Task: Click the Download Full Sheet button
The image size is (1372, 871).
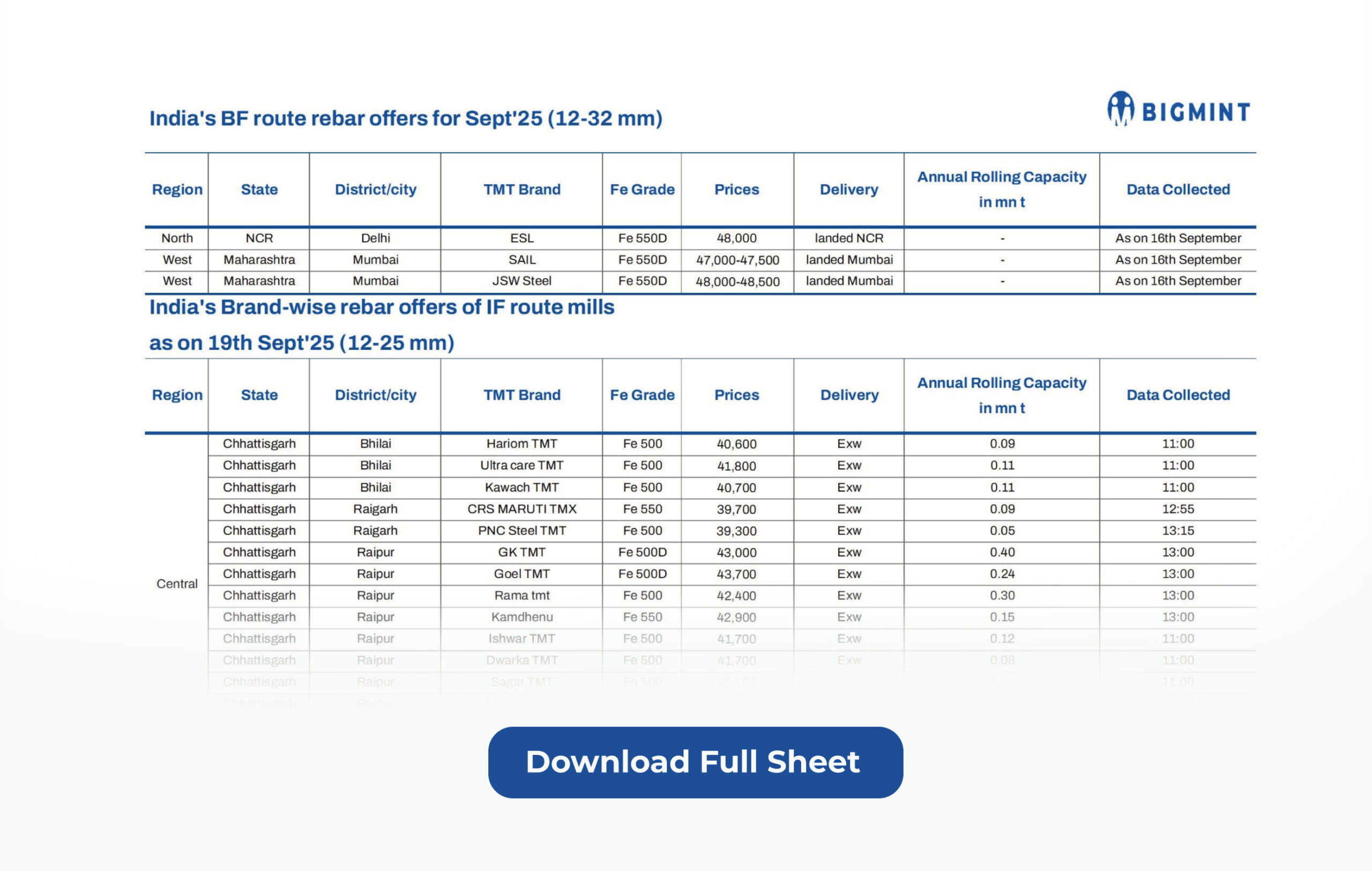Action: tap(695, 762)
